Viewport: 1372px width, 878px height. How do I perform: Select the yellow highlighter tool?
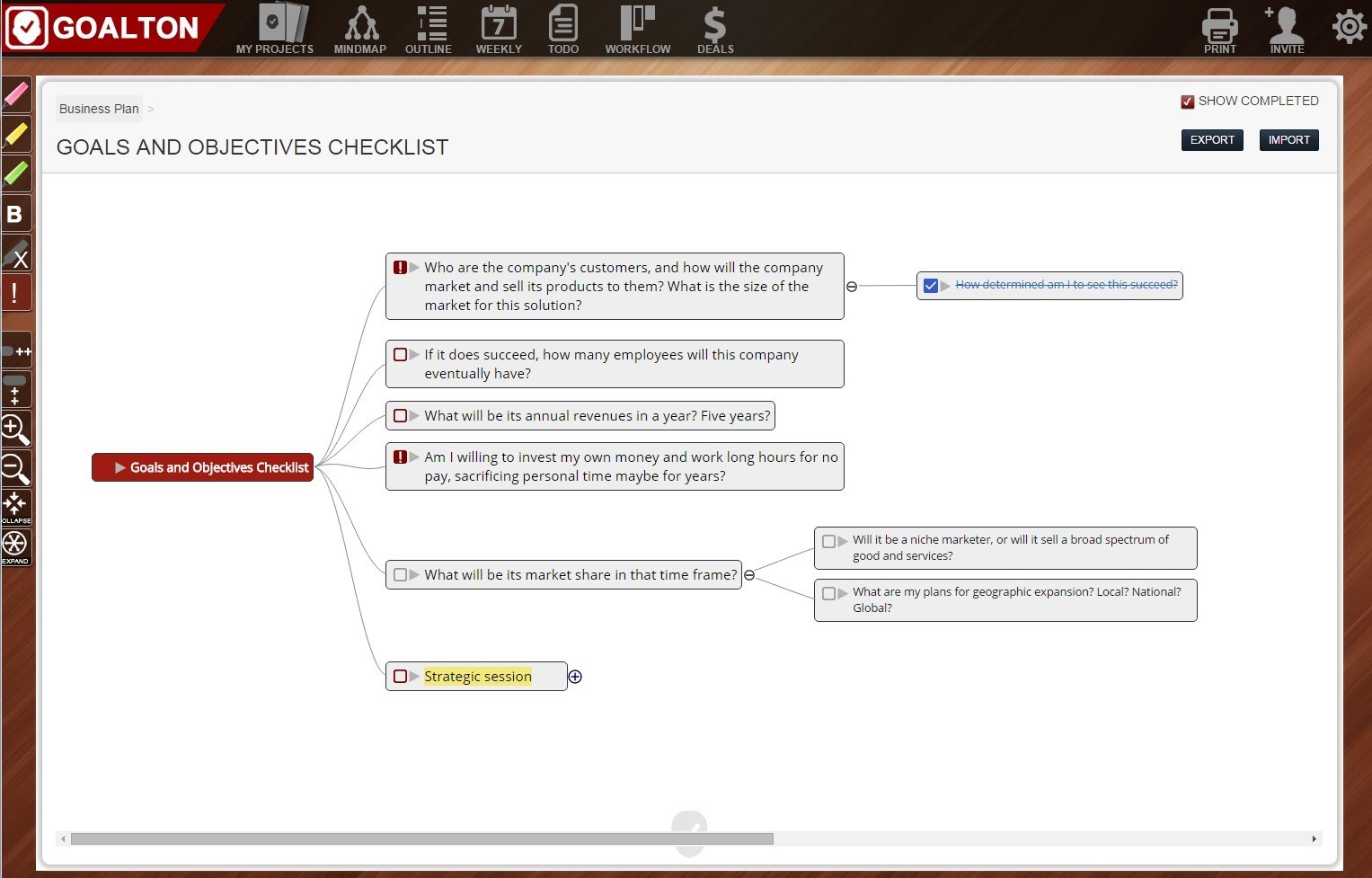tap(16, 134)
